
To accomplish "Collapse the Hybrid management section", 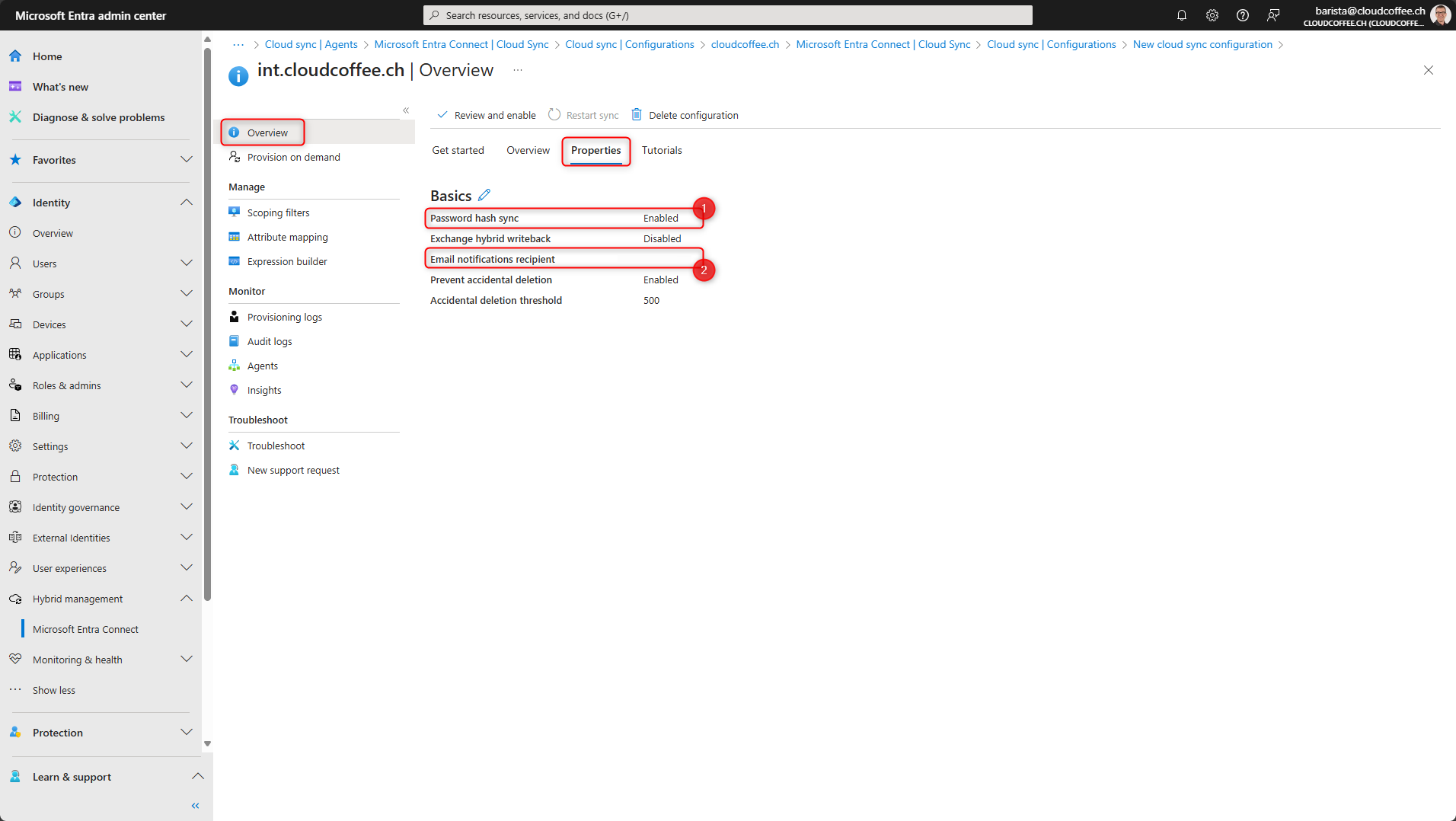I will pos(187,599).
